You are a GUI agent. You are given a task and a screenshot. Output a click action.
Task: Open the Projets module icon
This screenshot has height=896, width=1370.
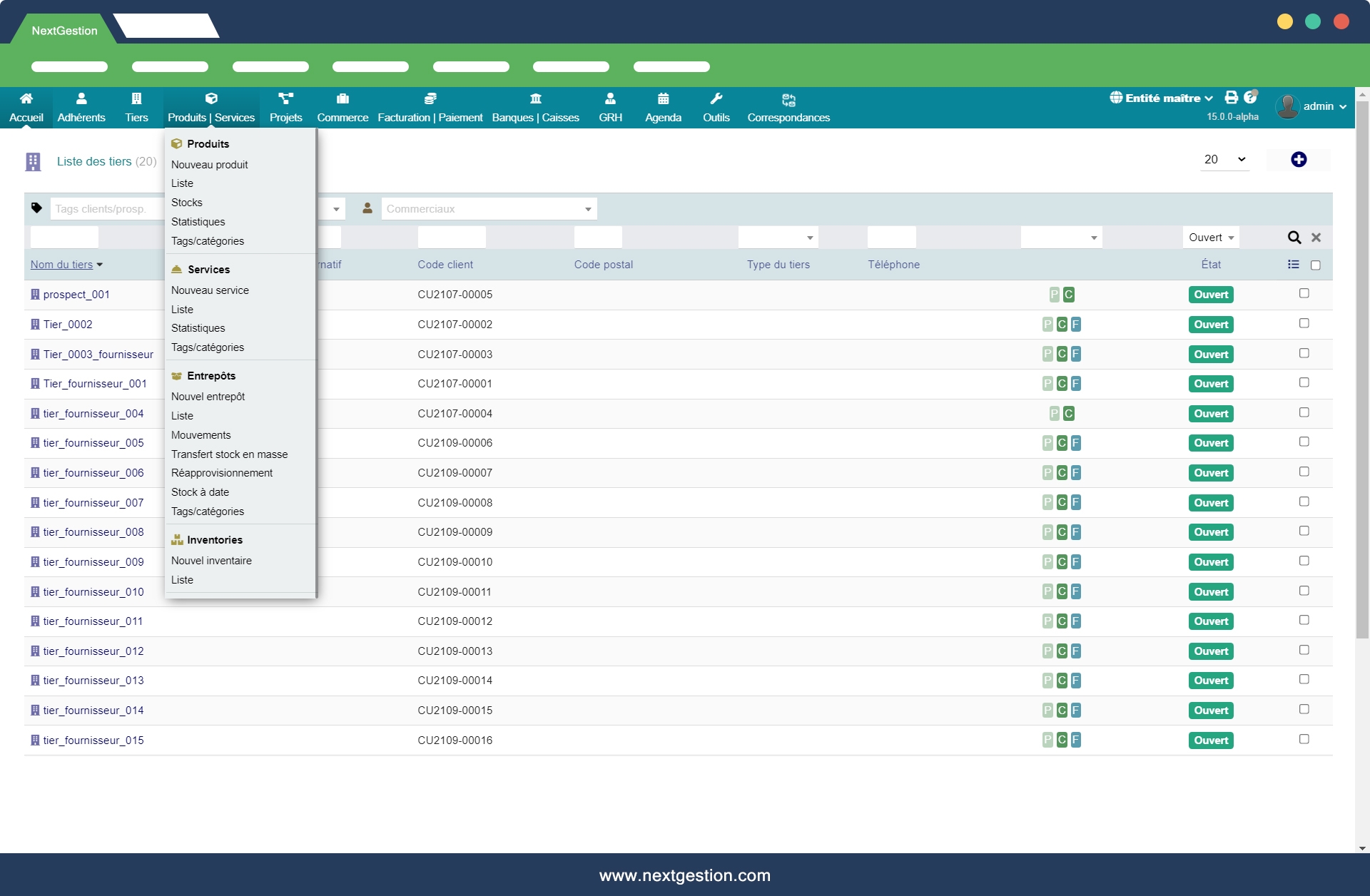tap(285, 98)
